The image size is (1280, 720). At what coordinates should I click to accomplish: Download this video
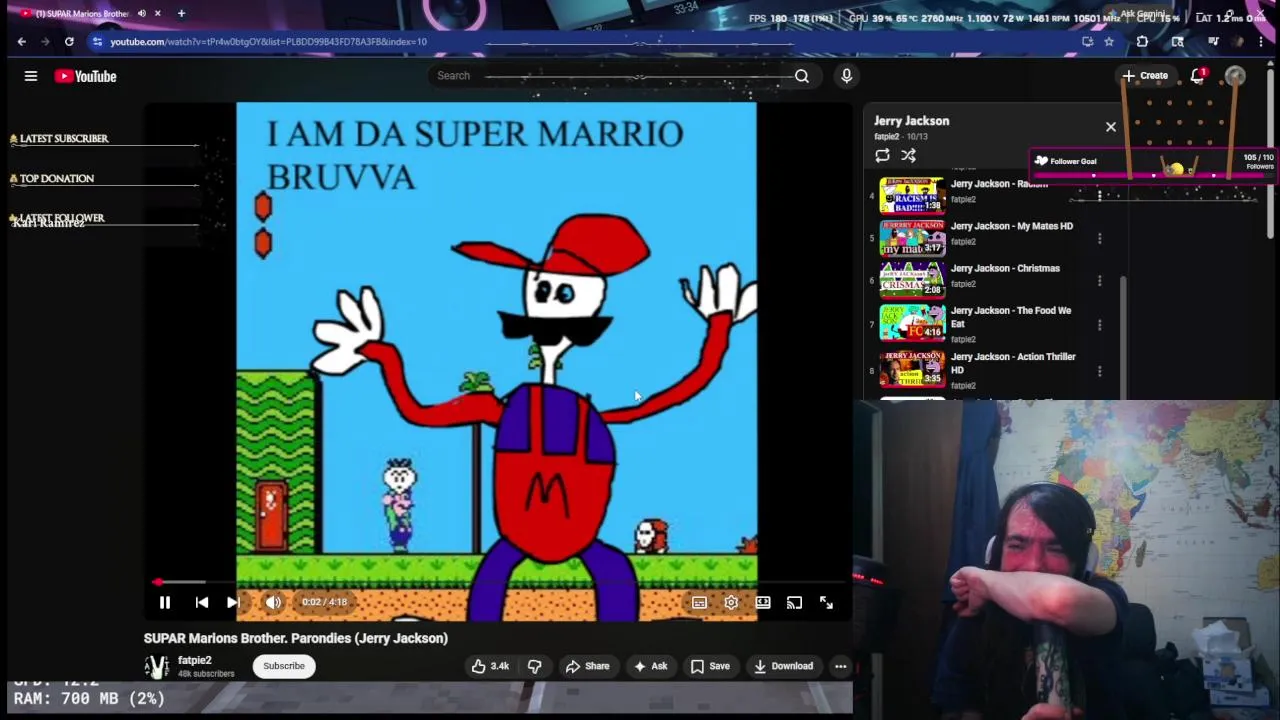[783, 666]
